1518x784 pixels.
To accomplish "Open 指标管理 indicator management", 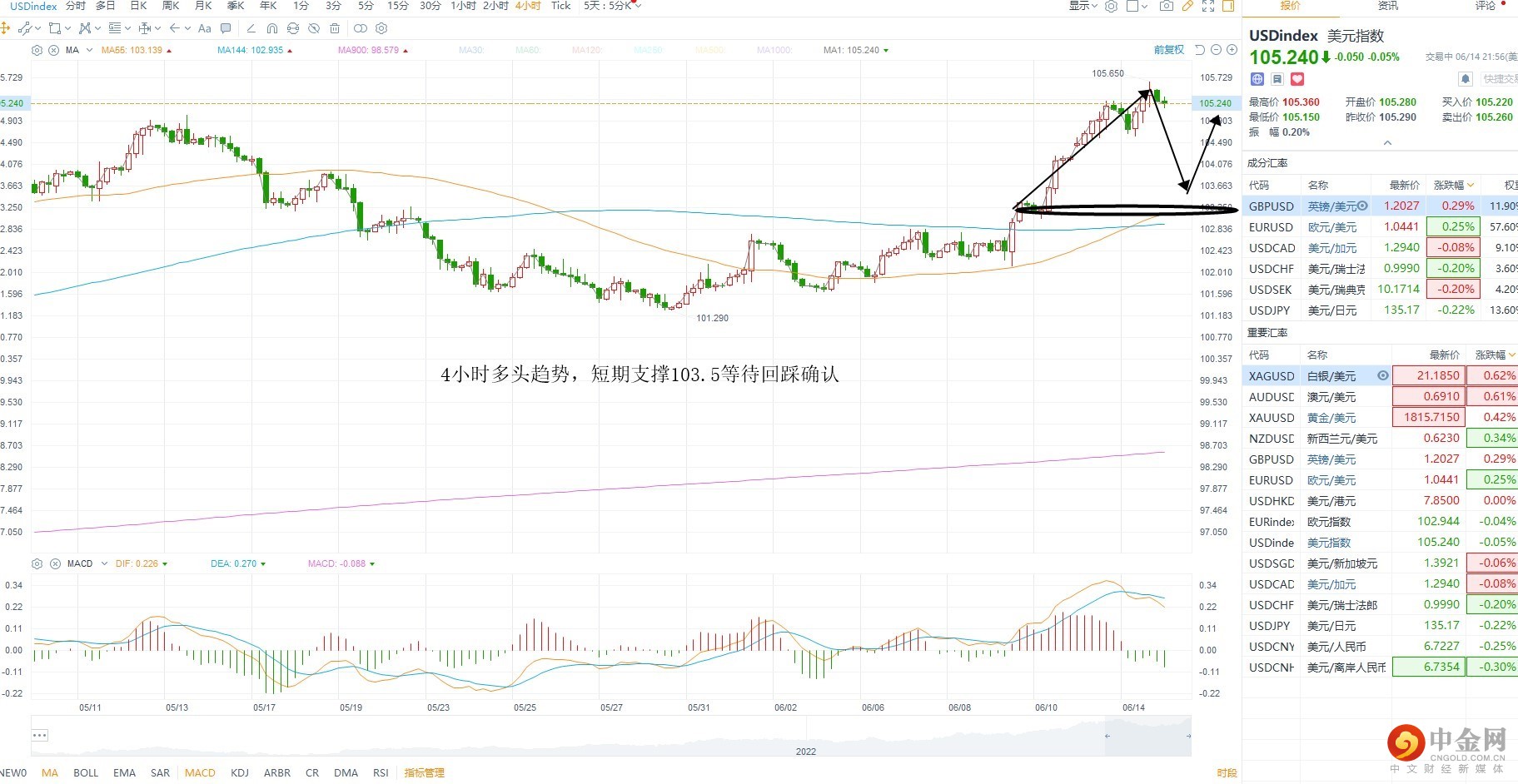I will click(x=424, y=772).
